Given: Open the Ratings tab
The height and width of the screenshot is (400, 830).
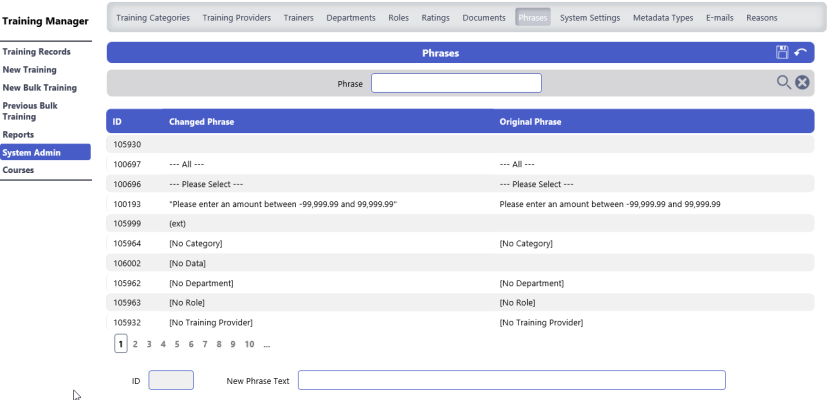Looking at the screenshot, I should tap(436, 17).
